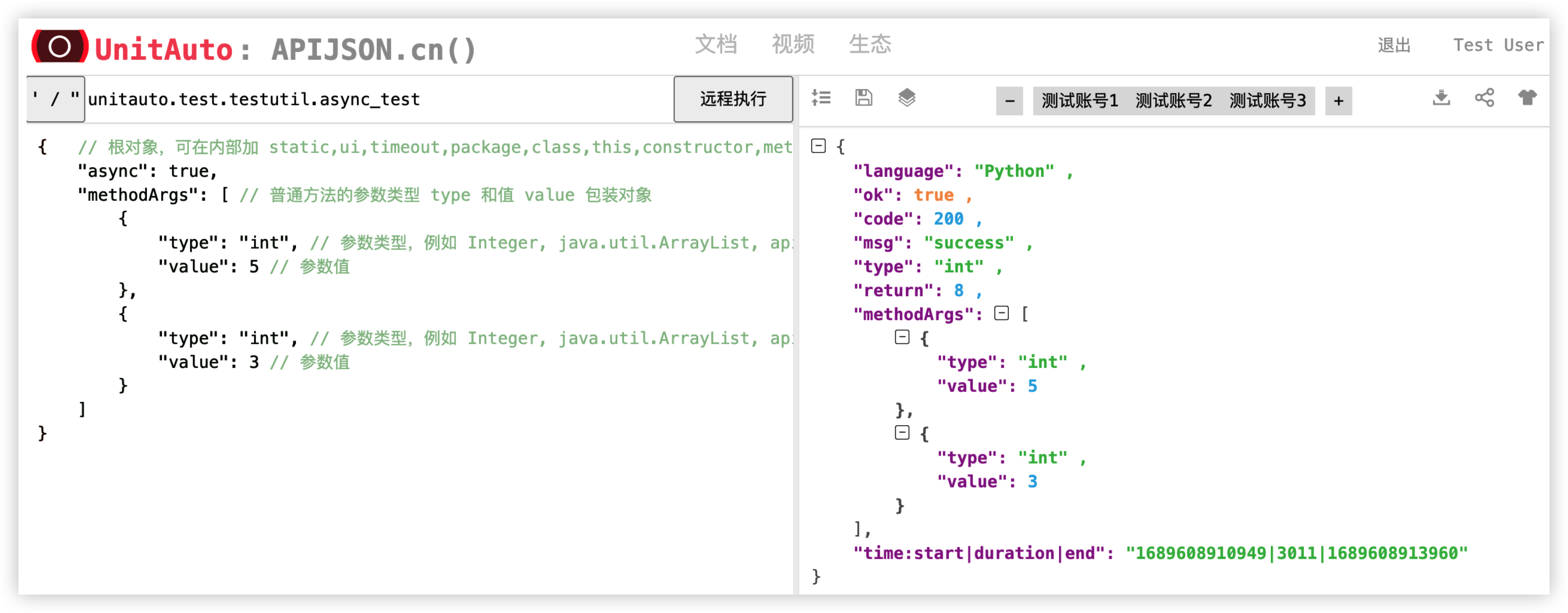The image size is (1568, 613).
Task: Click the "return": 8 response value
Action: pyautogui.click(x=959, y=291)
